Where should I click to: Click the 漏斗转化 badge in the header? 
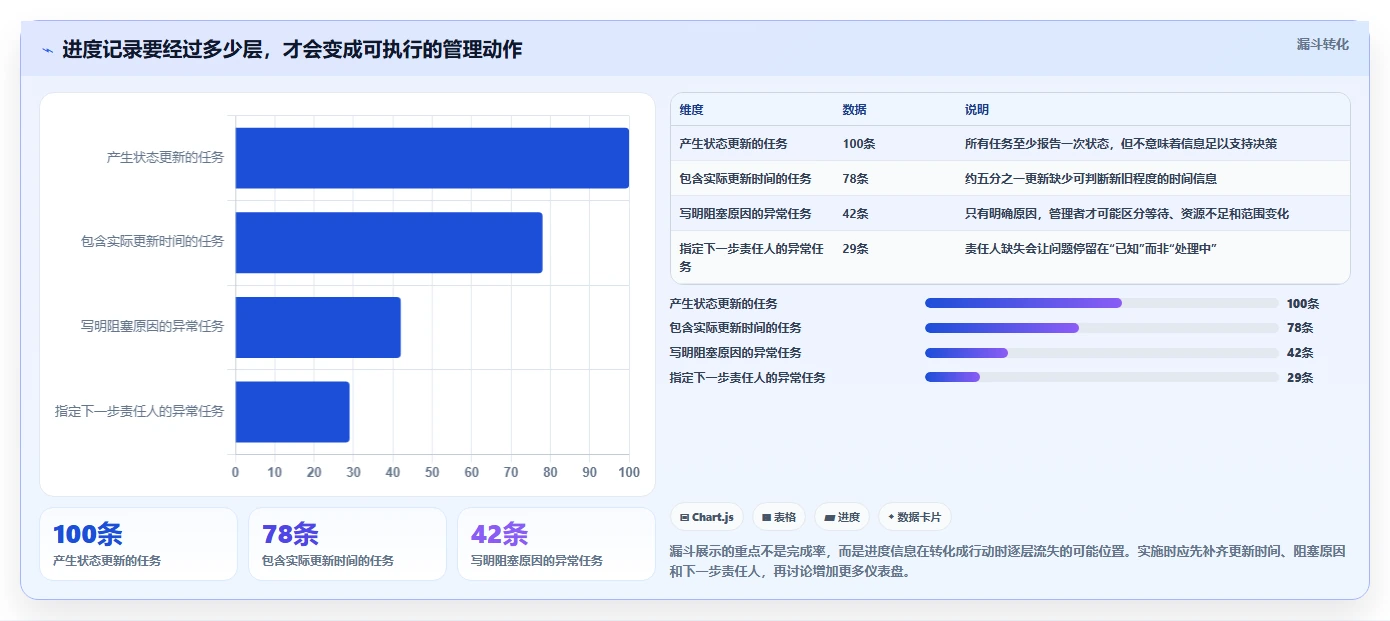point(1323,44)
